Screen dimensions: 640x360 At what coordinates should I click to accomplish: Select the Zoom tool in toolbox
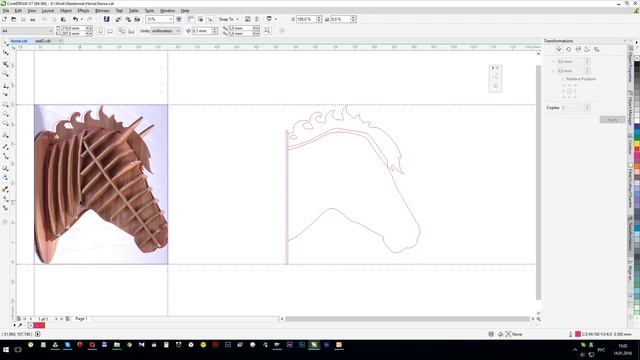tap(5, 73)
